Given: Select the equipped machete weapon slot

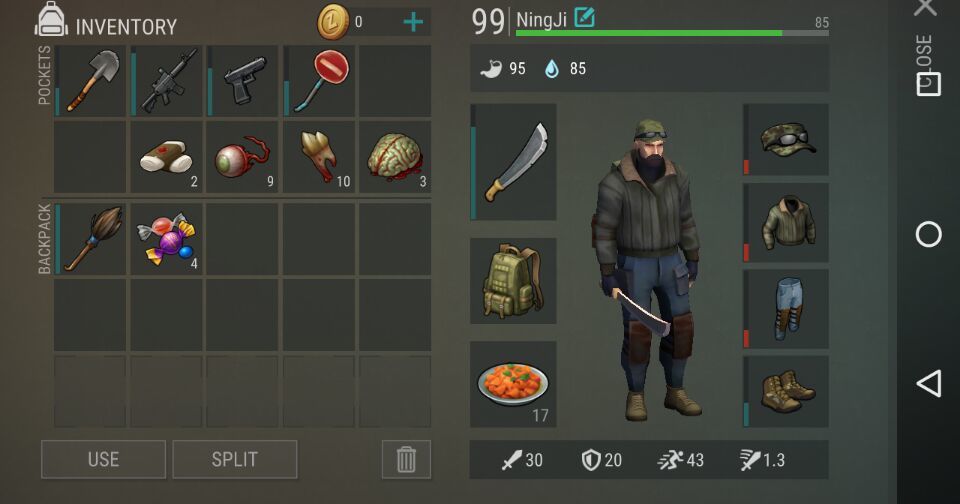Looking at the screenshot, I should pyautogui.click(x=513, y=162).
